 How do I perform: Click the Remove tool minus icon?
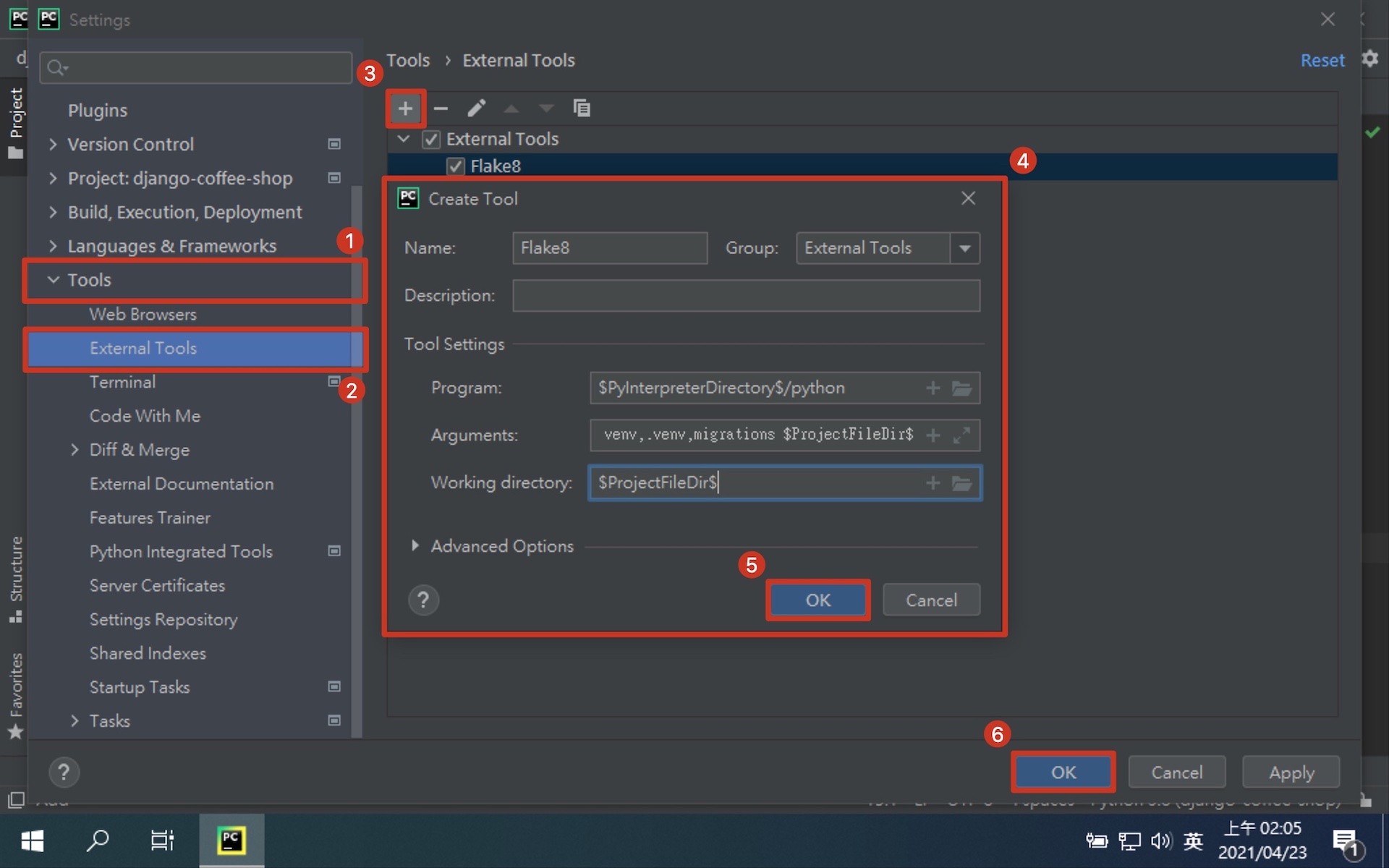pyautogui.click(x=441, y=109)
